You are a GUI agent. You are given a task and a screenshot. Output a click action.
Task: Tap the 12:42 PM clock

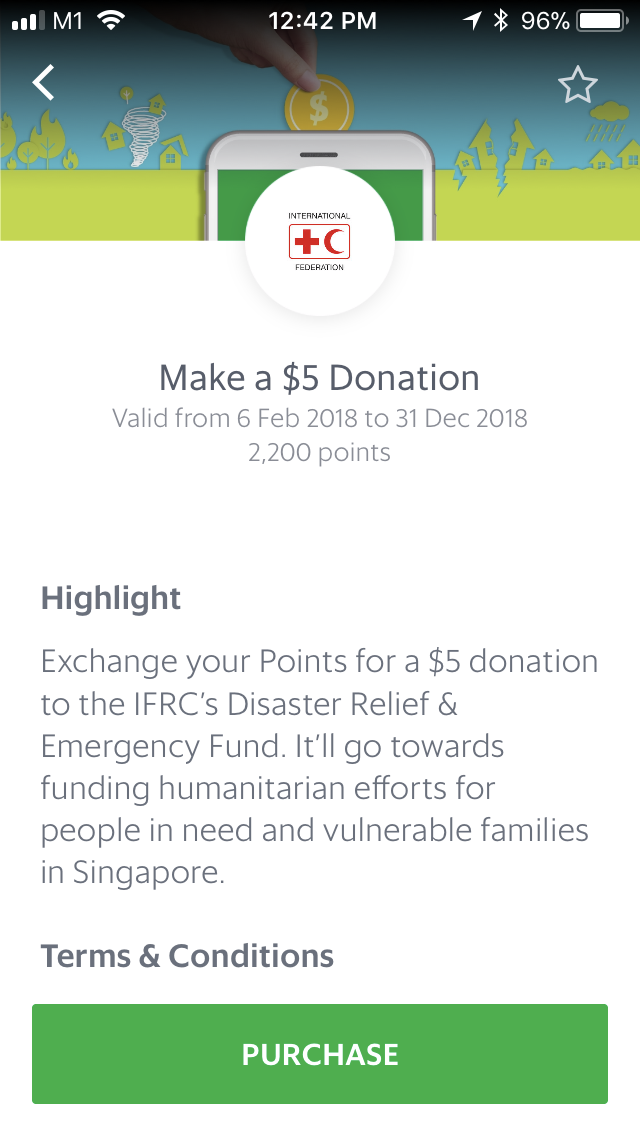click(323, 20)
